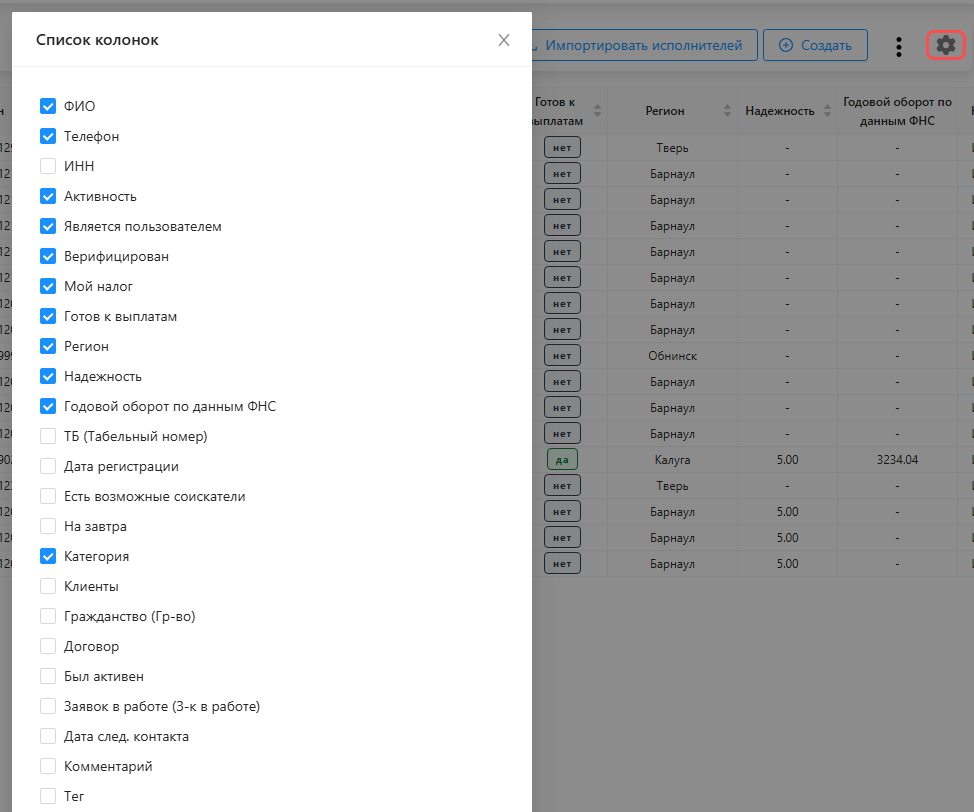
Task: Open the three-dot more options menu
Action: [898, 47]
